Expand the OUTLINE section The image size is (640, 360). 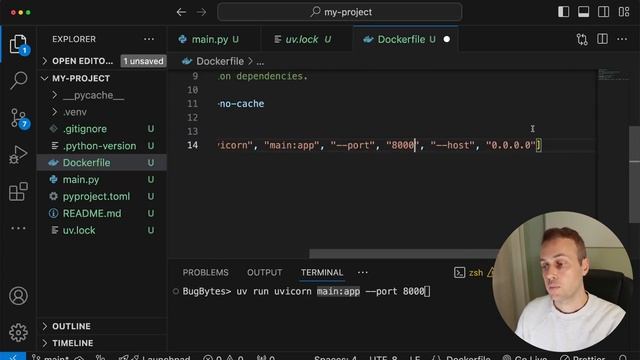tap(102, 326)
